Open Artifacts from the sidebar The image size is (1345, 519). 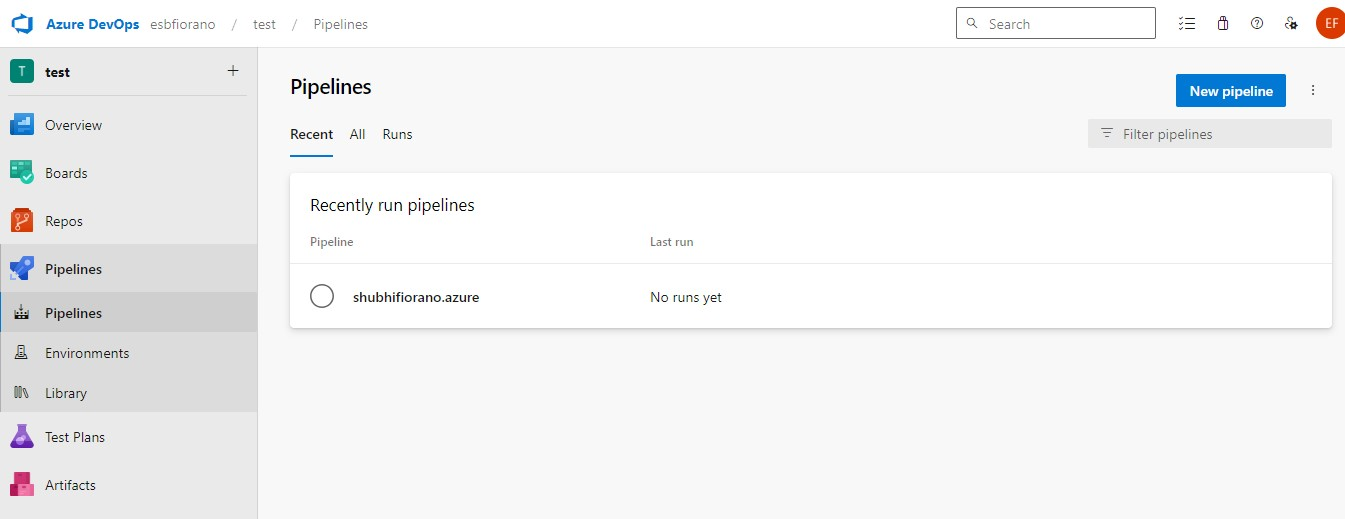pyautogui.click(x=70, y=485)
